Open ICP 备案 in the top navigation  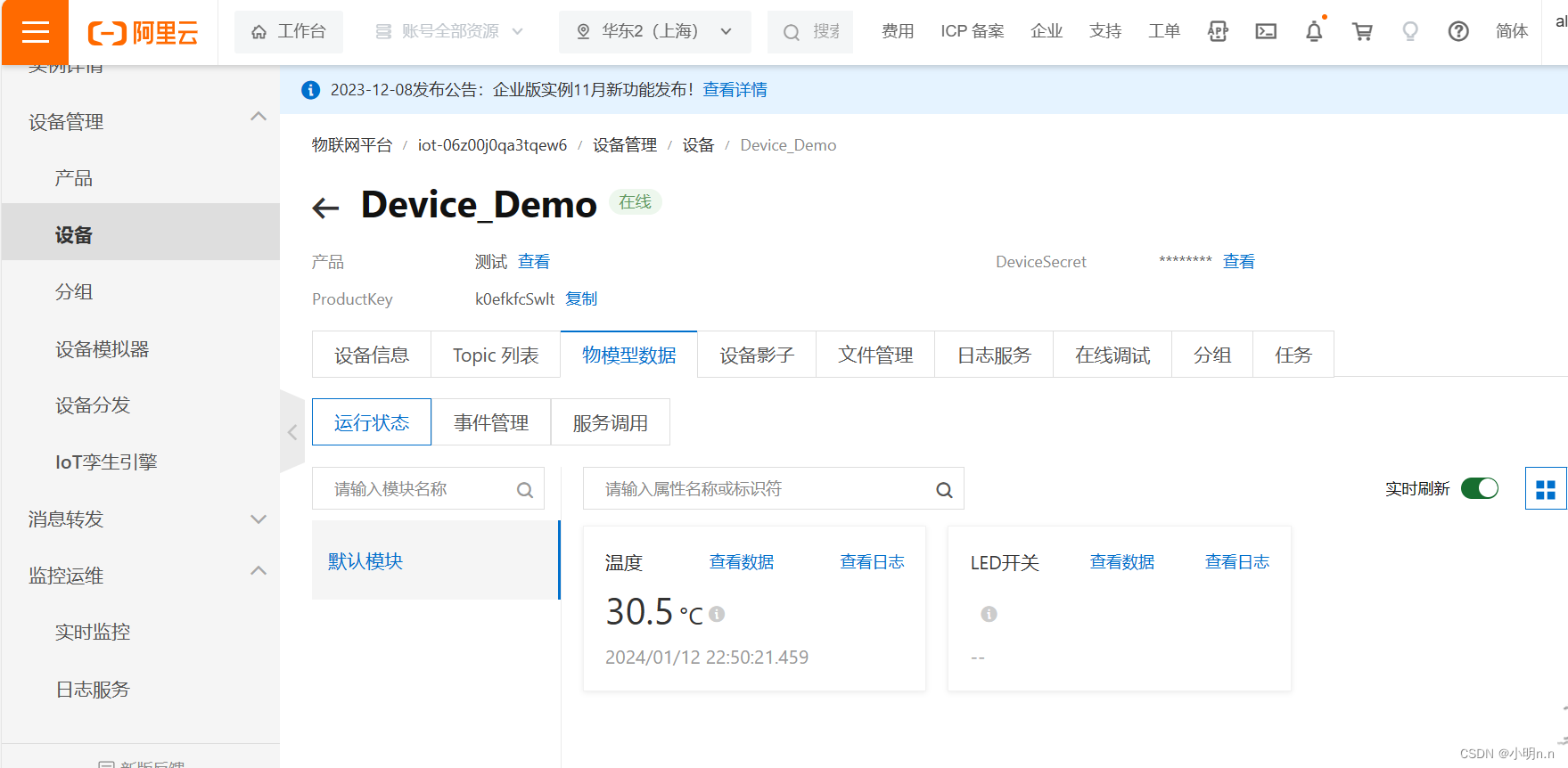coord(972,32)
